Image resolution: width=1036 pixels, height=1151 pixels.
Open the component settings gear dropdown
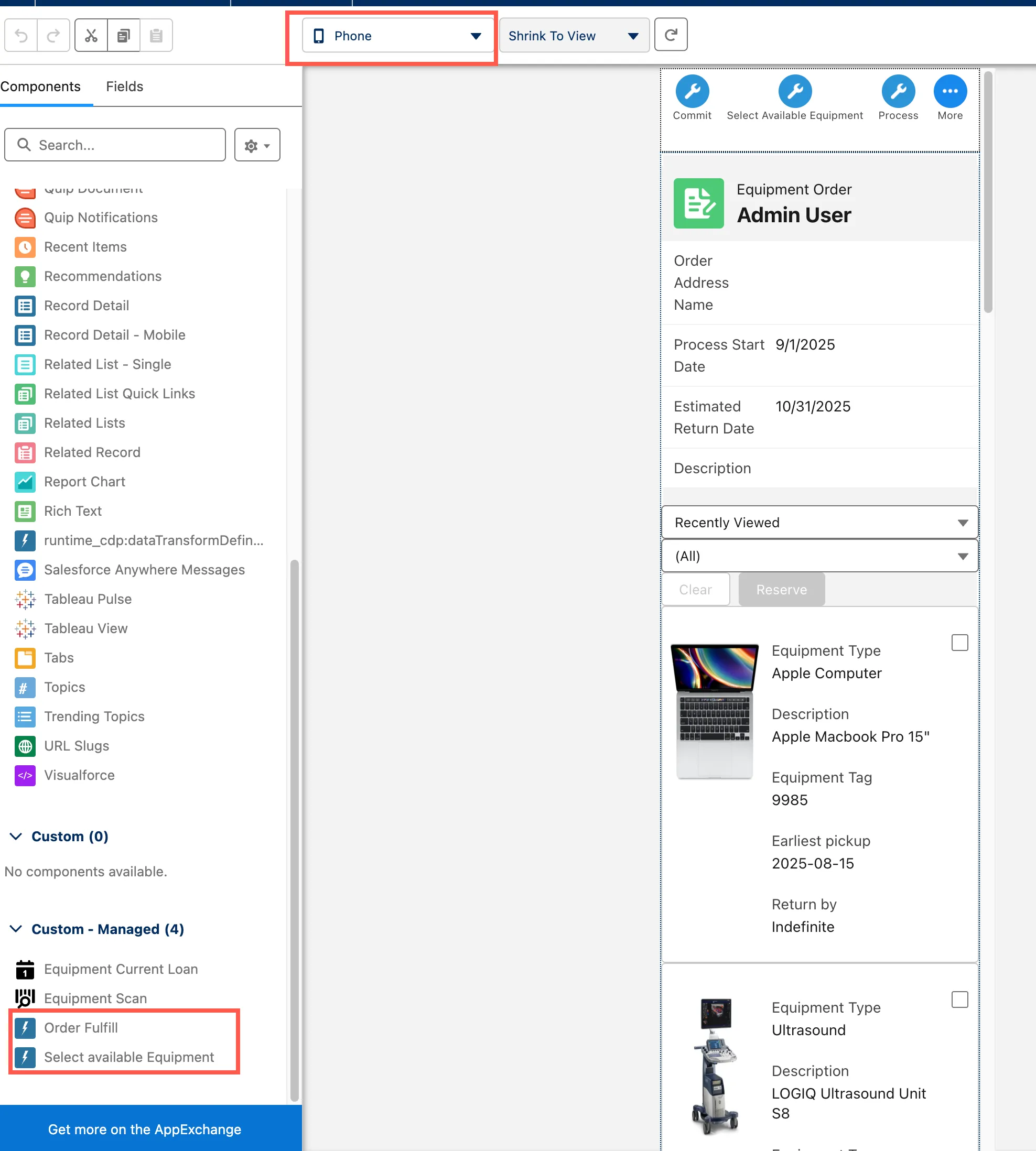click(x=257, y=145)
